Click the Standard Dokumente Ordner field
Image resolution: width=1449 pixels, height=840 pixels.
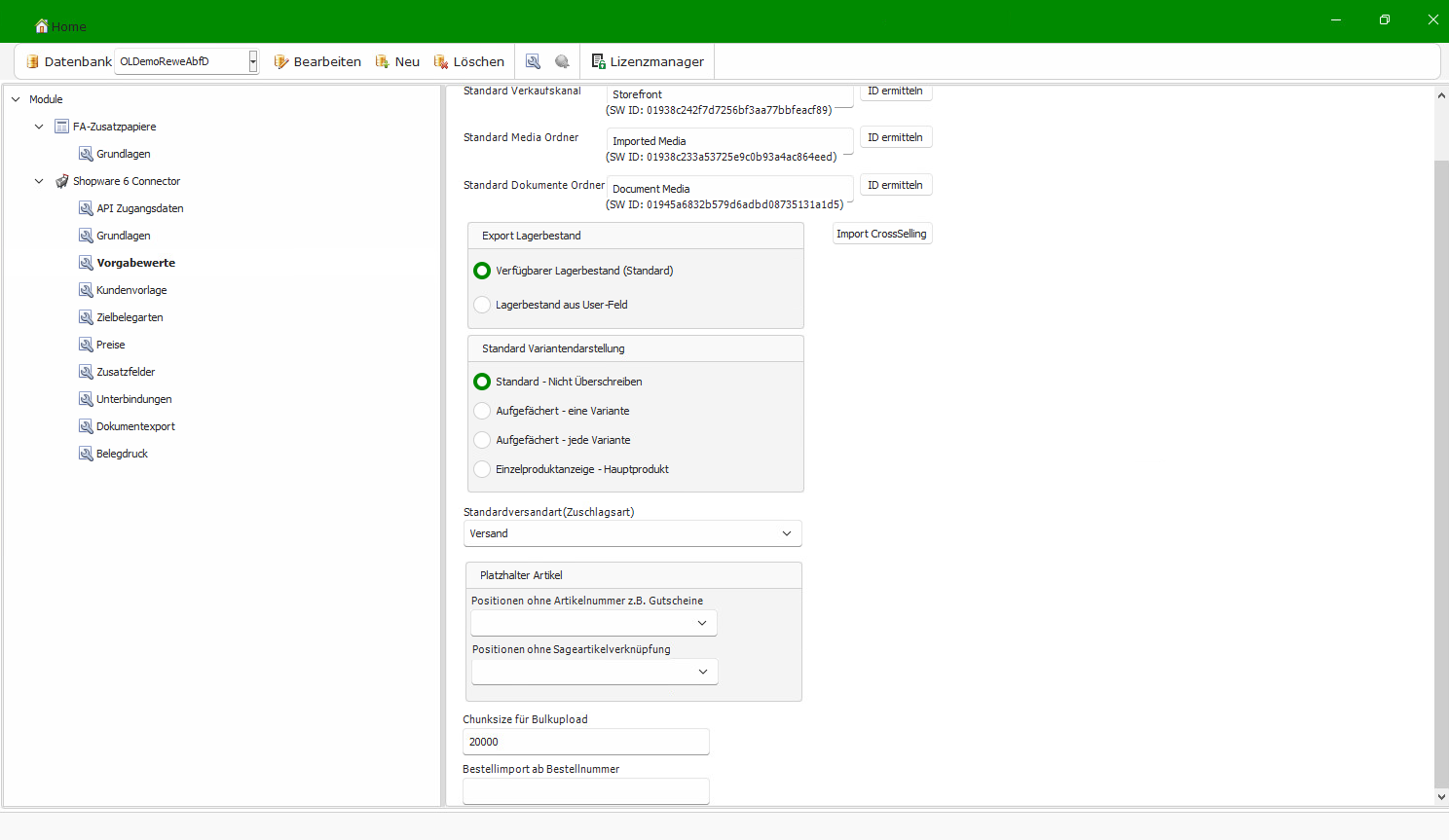coord(730,189)
